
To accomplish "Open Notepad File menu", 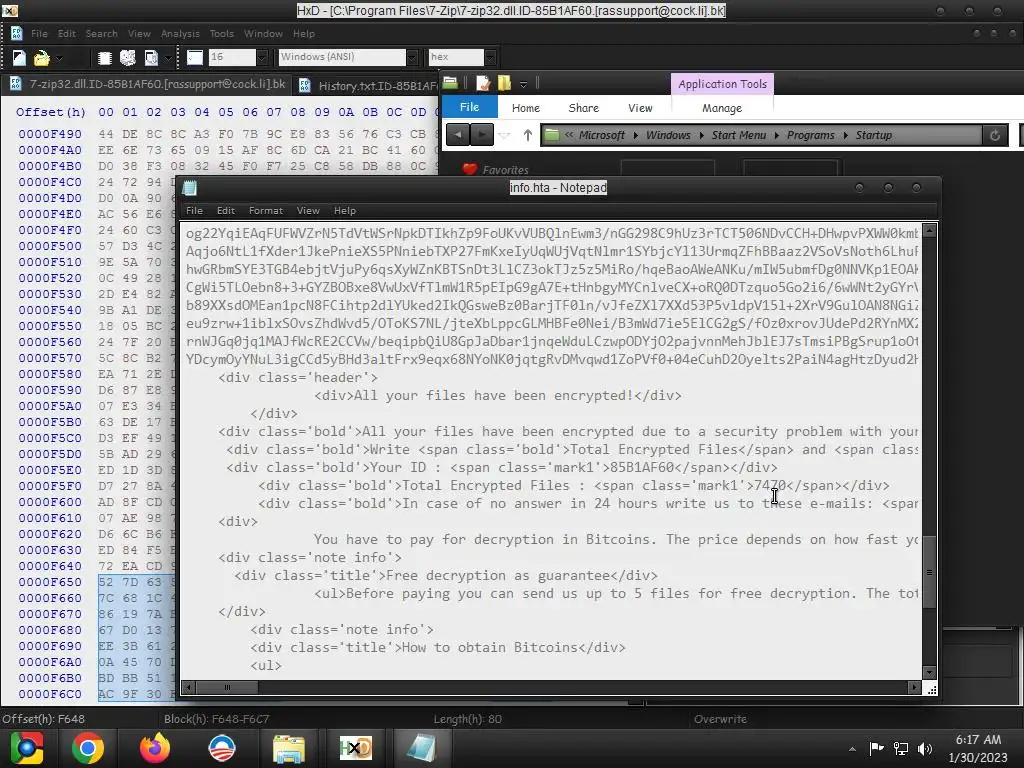I will 194,210.
